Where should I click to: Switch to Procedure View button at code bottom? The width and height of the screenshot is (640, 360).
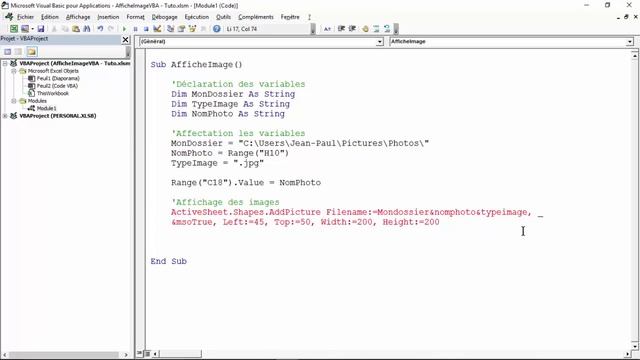pos(140,353)
